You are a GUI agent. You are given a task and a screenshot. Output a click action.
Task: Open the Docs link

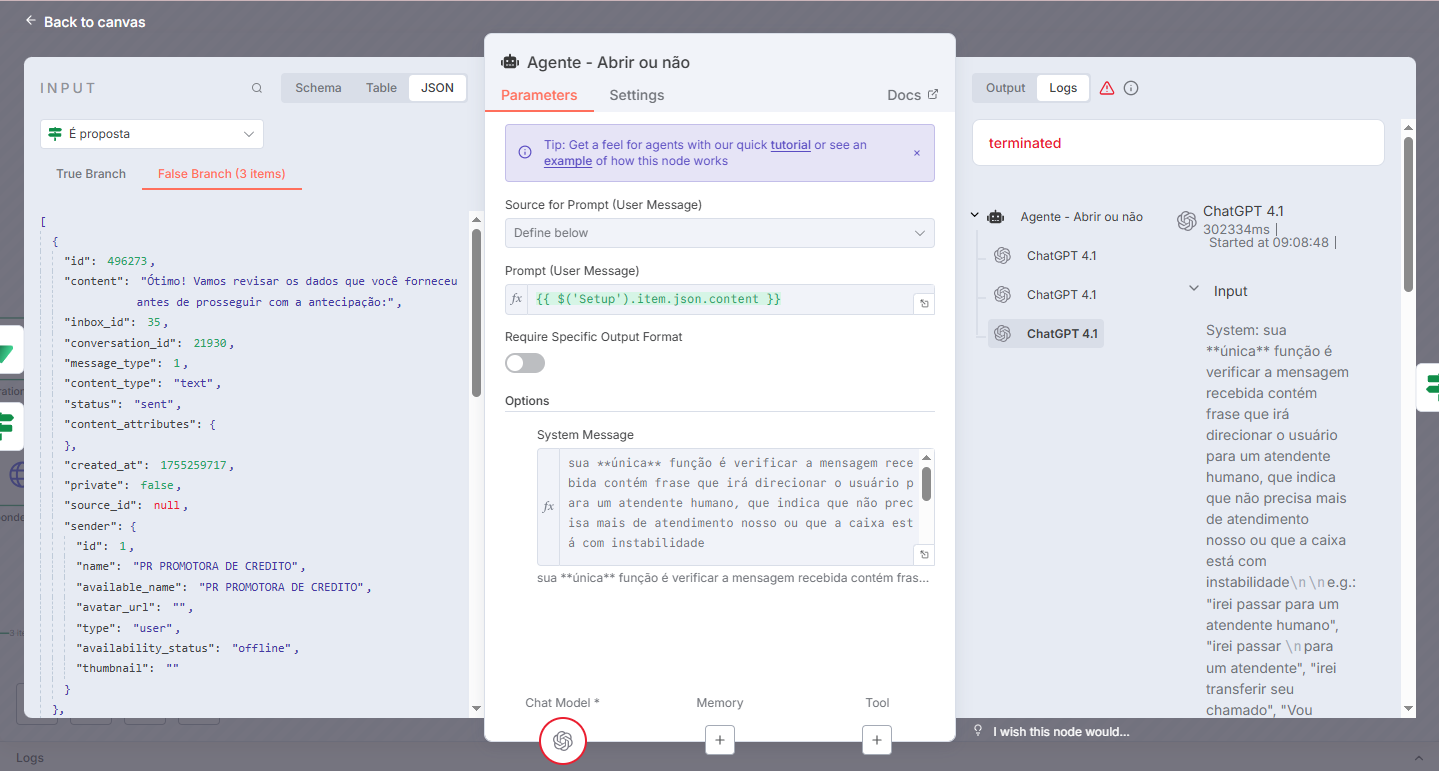pos(912,95)
